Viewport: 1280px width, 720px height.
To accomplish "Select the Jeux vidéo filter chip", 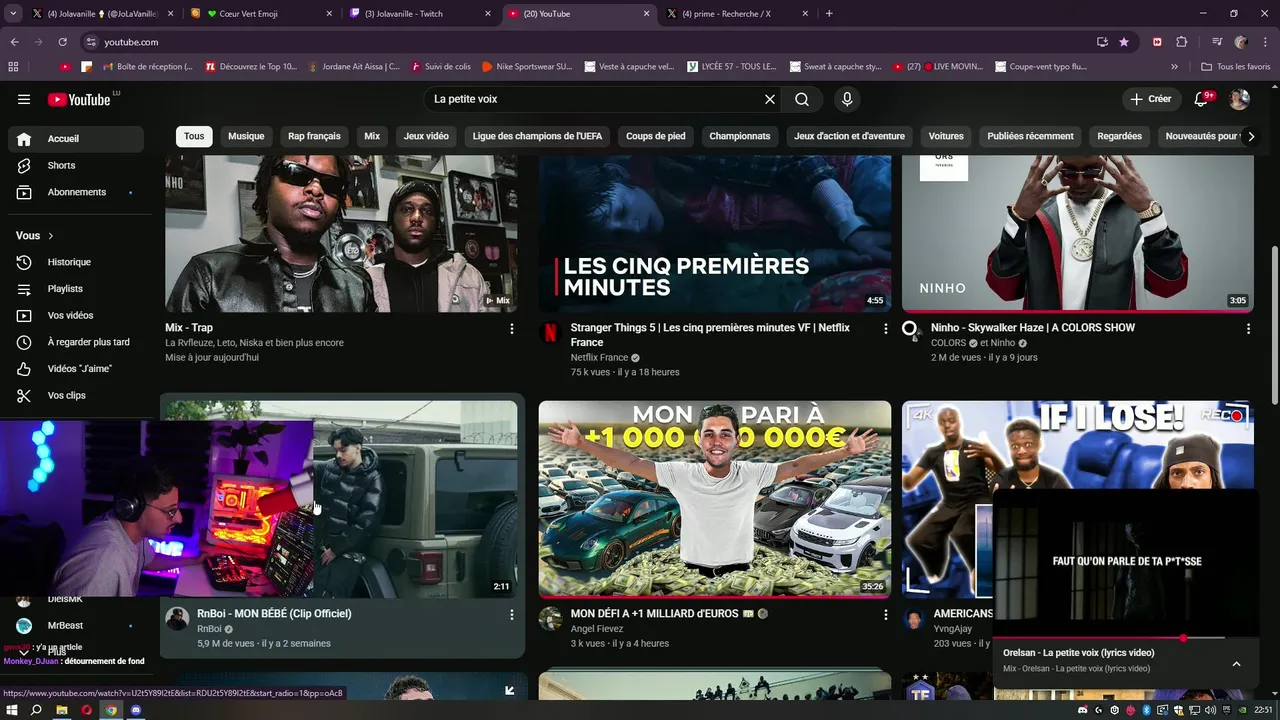I will tap(426, 136).
